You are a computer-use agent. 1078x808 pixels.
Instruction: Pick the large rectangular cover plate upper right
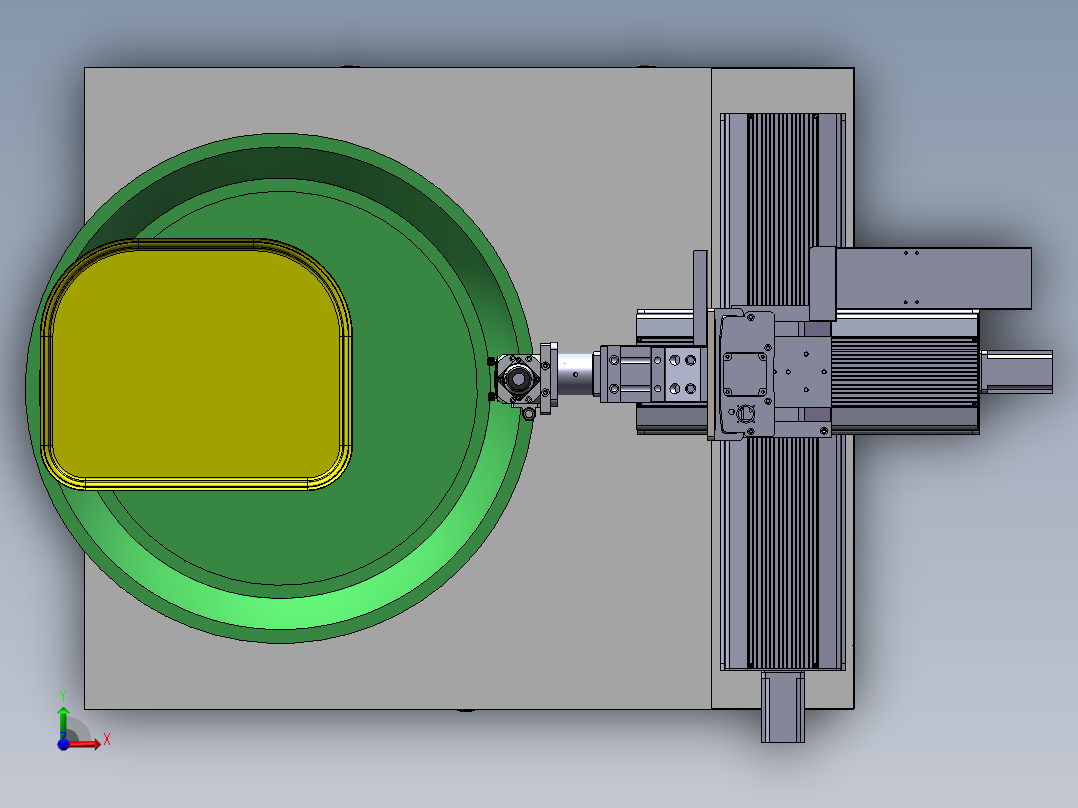tap(932, 279)
